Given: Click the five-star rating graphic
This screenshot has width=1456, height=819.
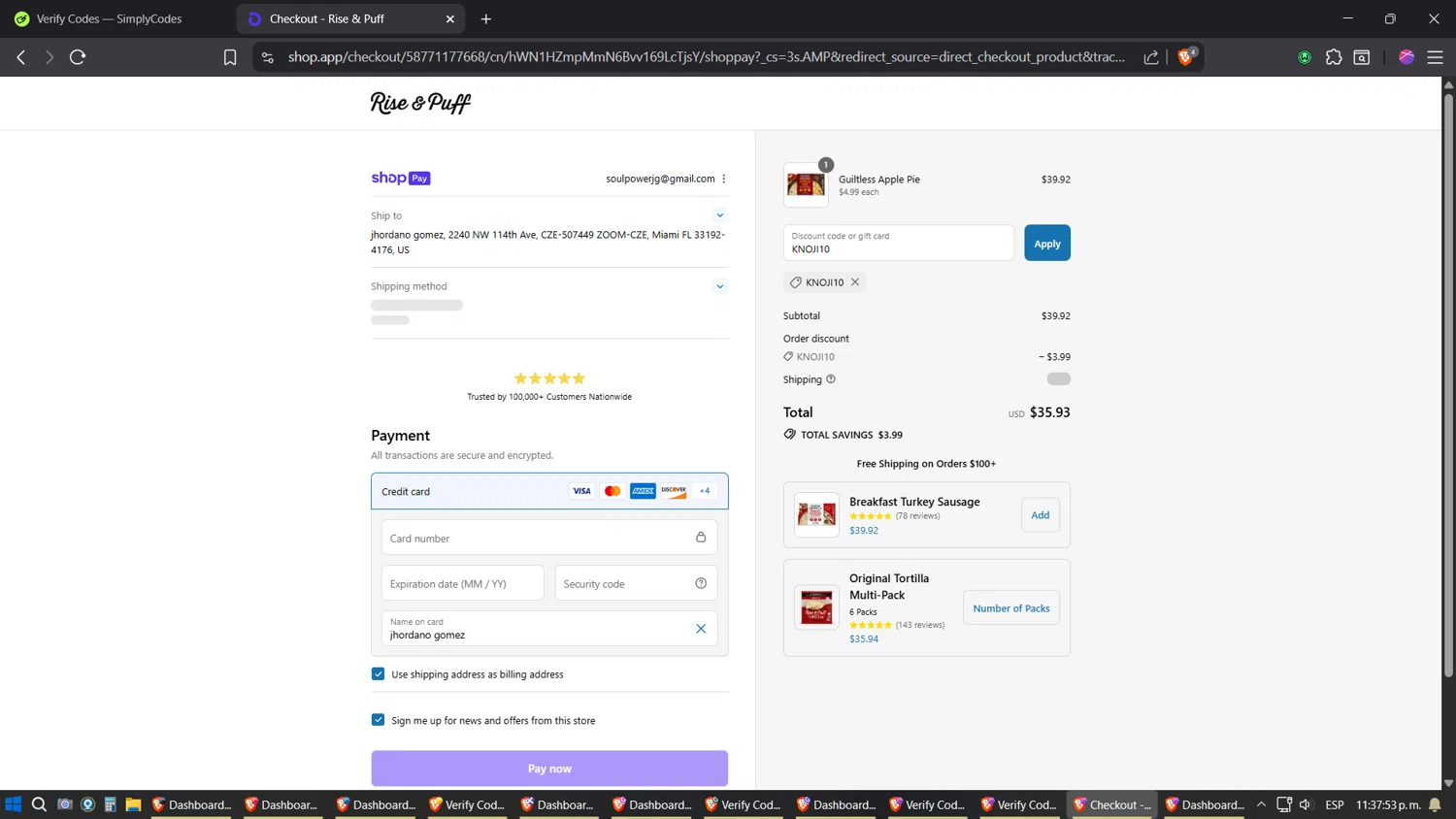Looking at the screenshot, I should (549, 378).
